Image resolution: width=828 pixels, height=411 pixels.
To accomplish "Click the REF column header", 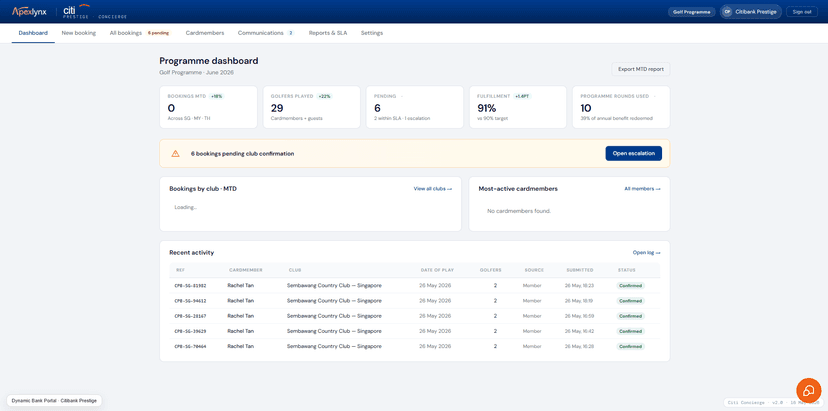I will tap(181, 270).
